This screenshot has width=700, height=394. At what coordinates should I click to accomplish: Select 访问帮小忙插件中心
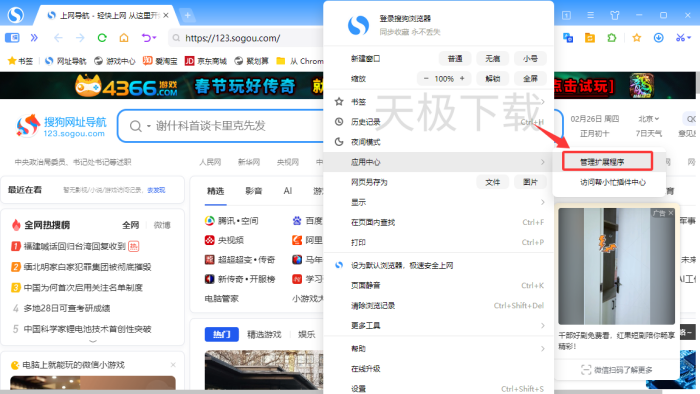(612, 182)
